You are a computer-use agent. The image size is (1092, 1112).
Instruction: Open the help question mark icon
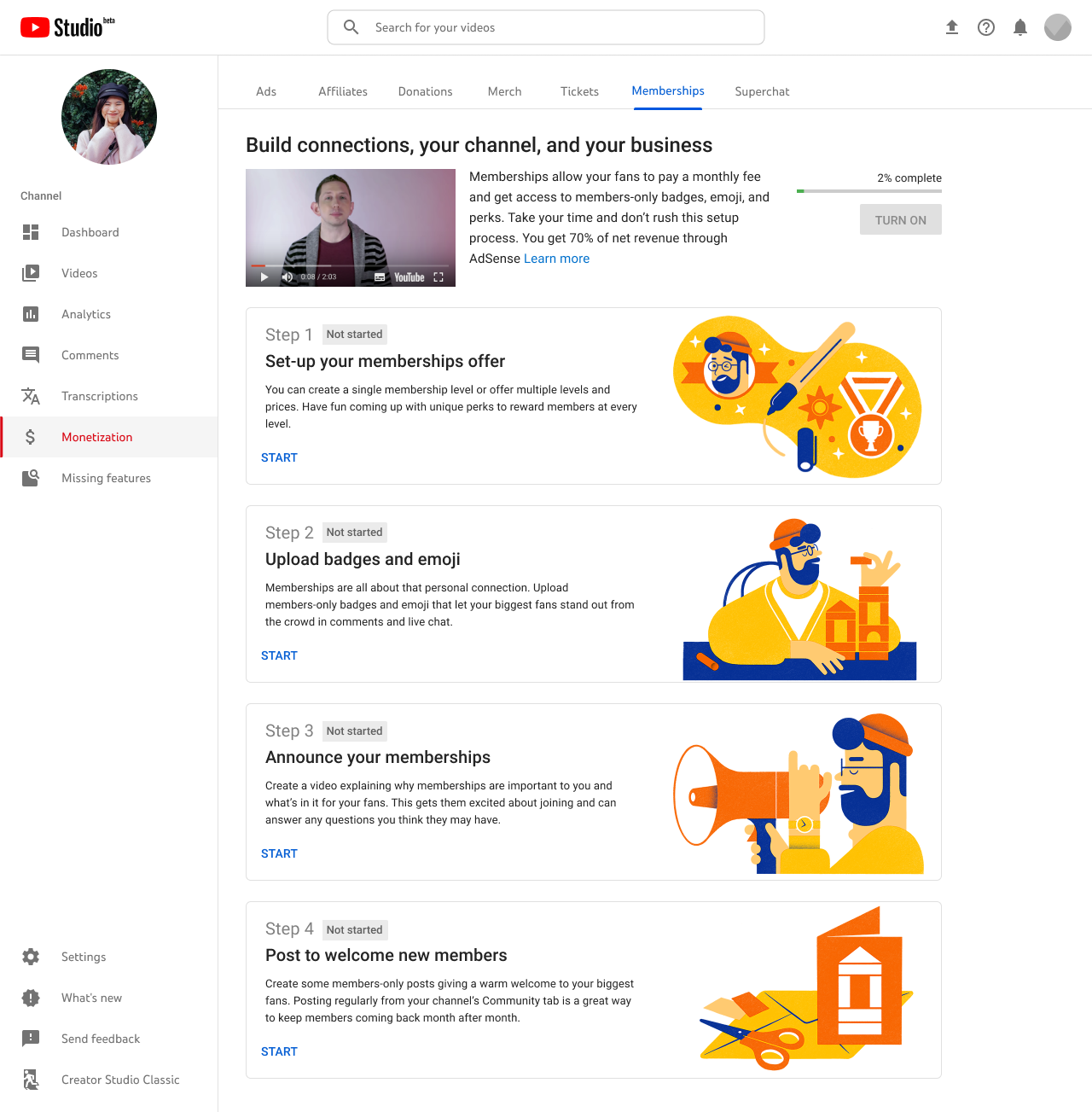click(x=986, y=27)
